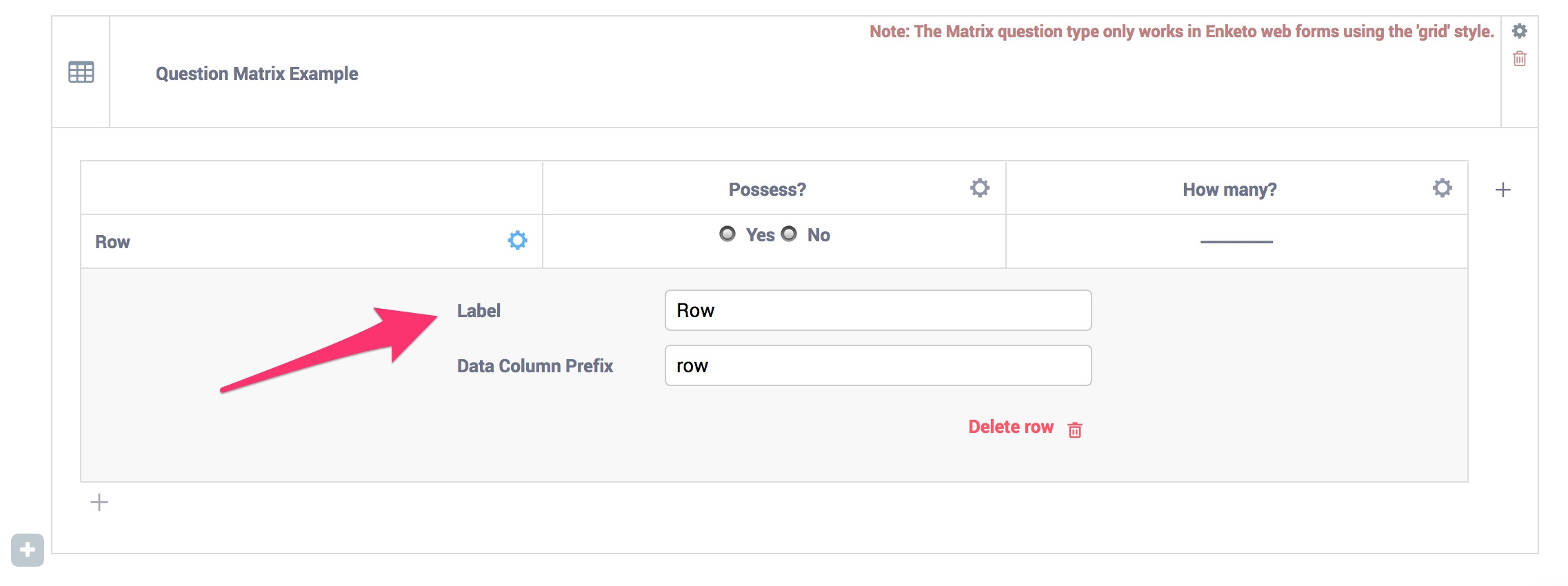Add a new matrix column with plus
The width and height of the screenshot is (1568, 586).
1502,190
